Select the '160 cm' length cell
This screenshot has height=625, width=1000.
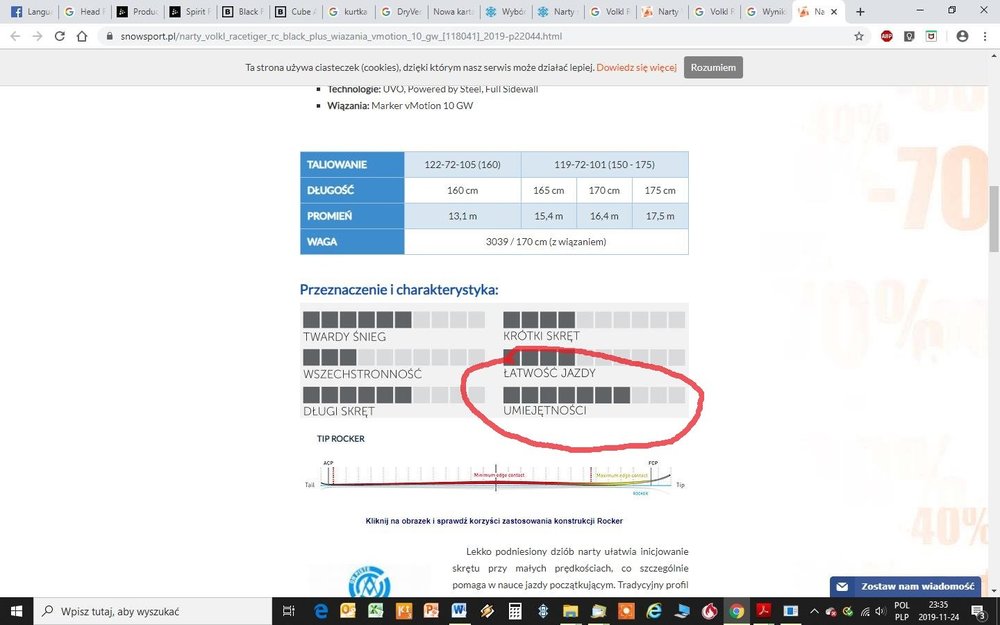[x=462, y=190]
